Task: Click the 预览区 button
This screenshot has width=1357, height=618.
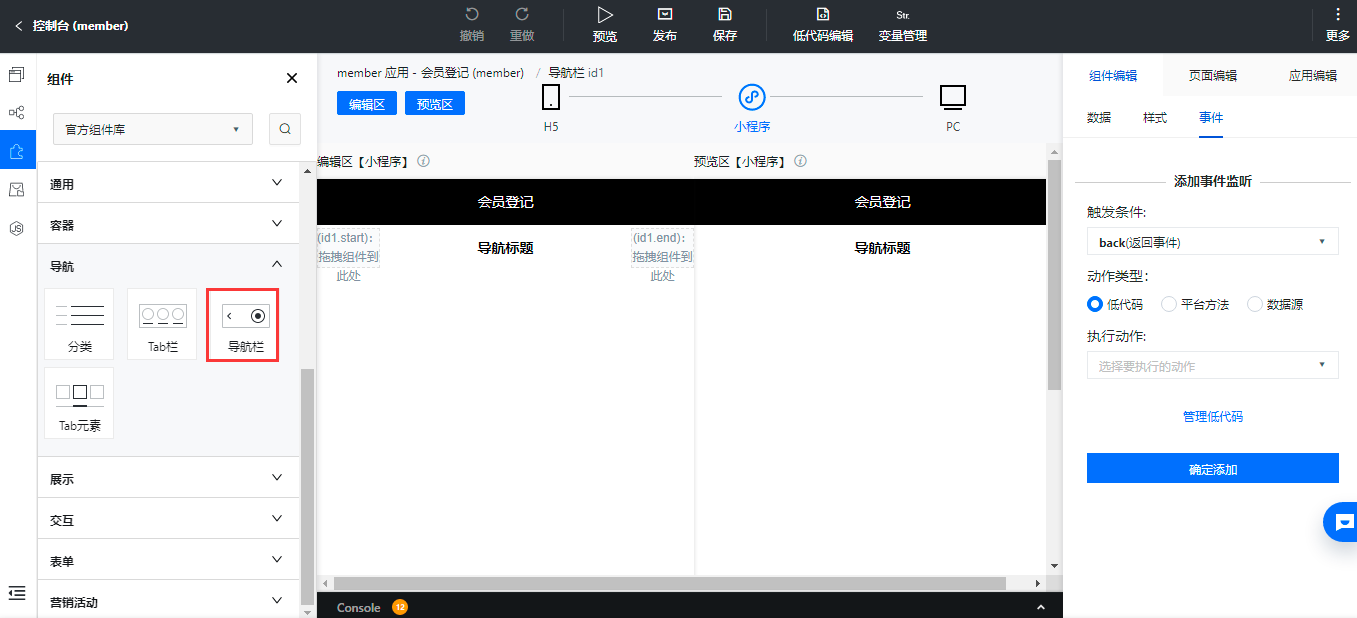Action: 435,103
